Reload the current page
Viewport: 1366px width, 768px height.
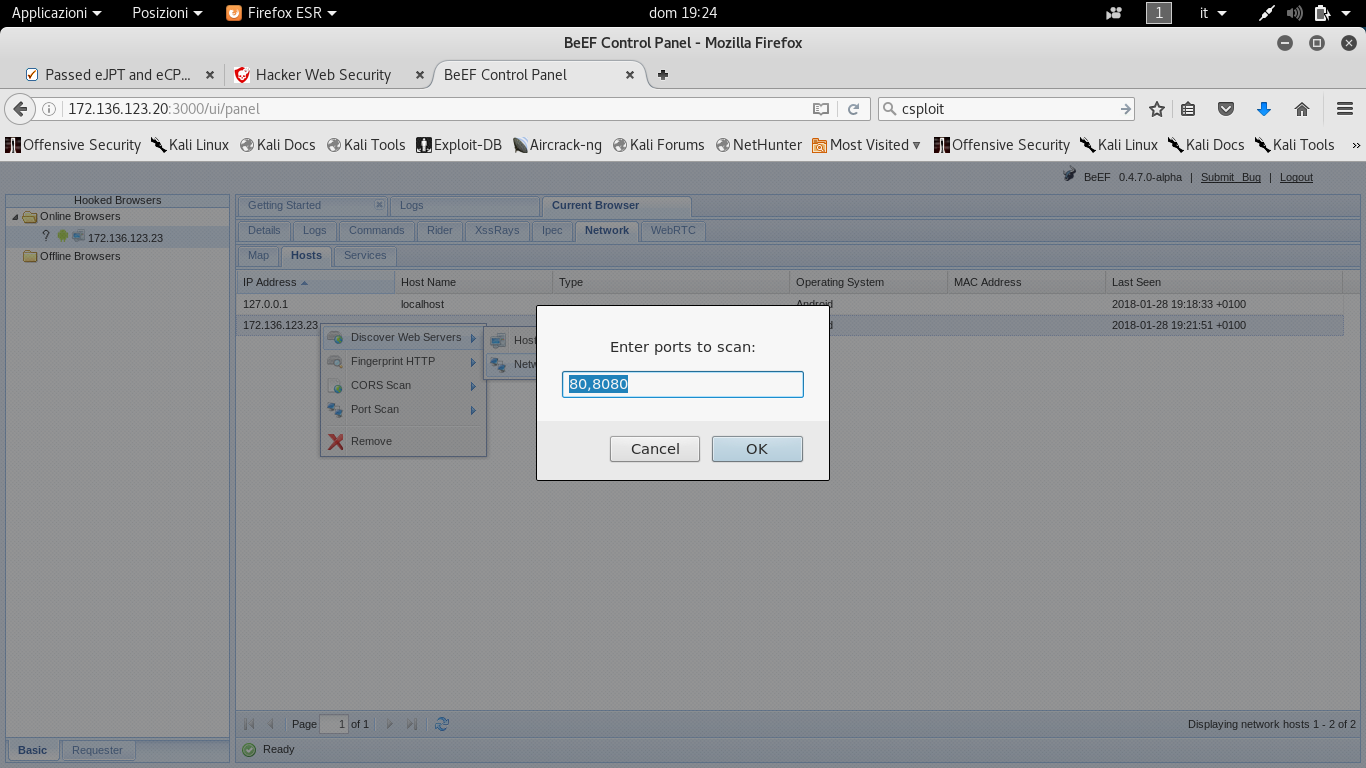click(x=853, y=109)
